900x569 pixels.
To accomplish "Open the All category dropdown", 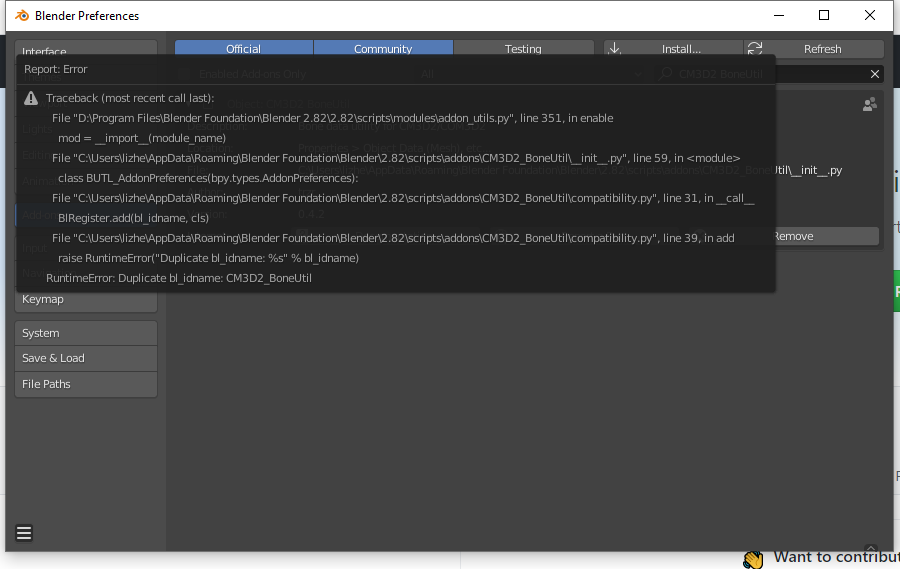I will (530, 74).
